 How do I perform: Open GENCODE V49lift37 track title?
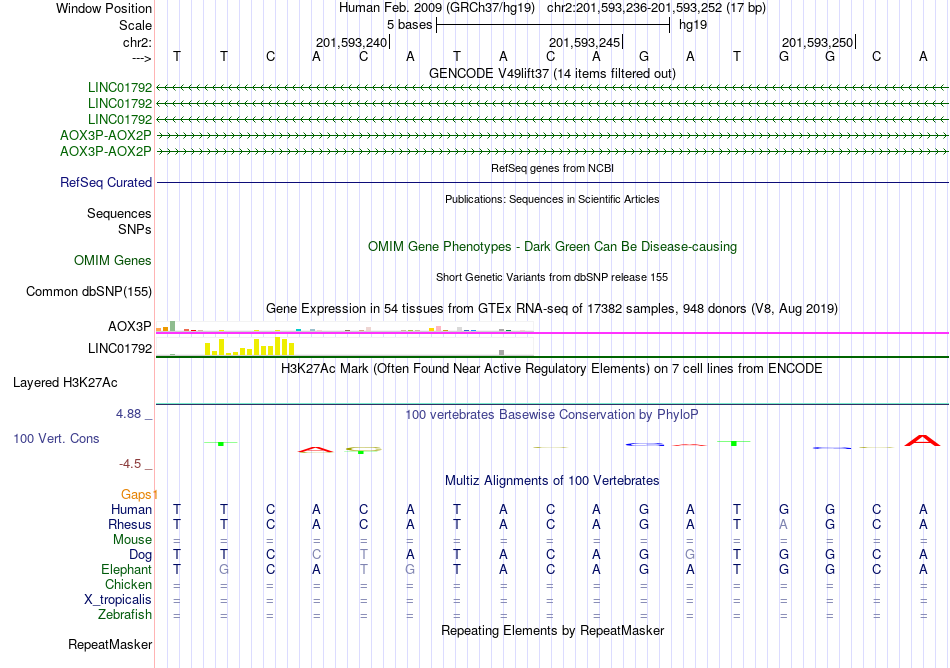coord(552,73)
